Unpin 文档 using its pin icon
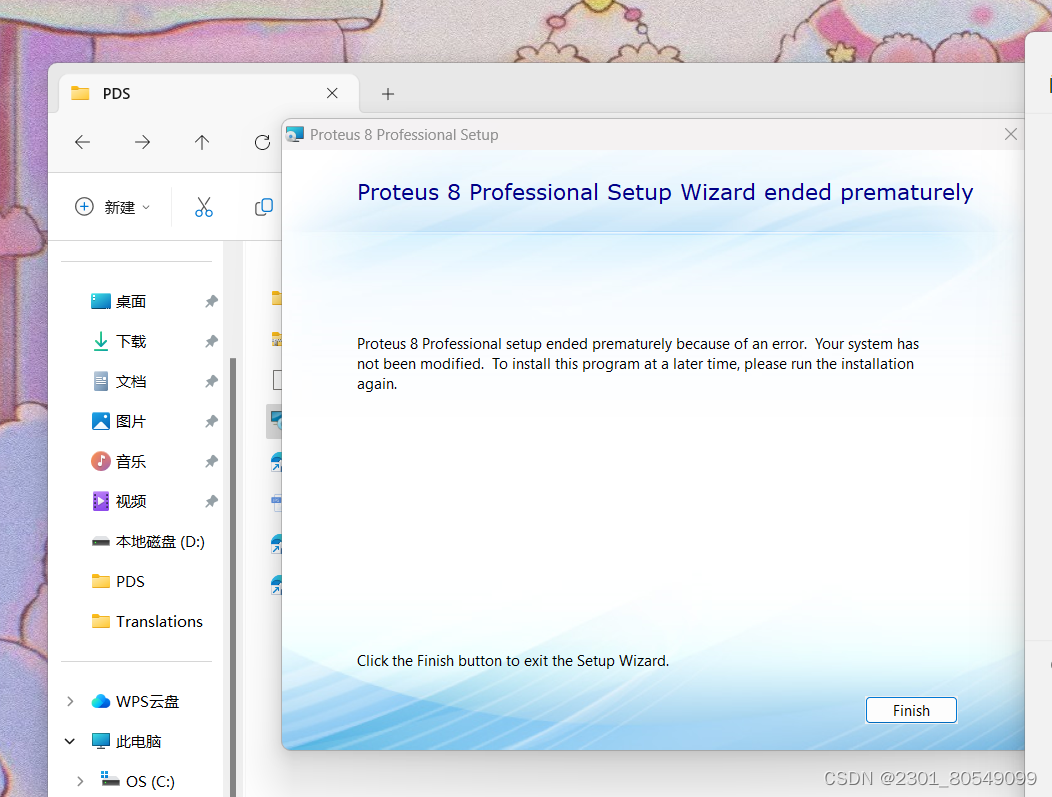The image size is (1052, 797). click(211, 382)
